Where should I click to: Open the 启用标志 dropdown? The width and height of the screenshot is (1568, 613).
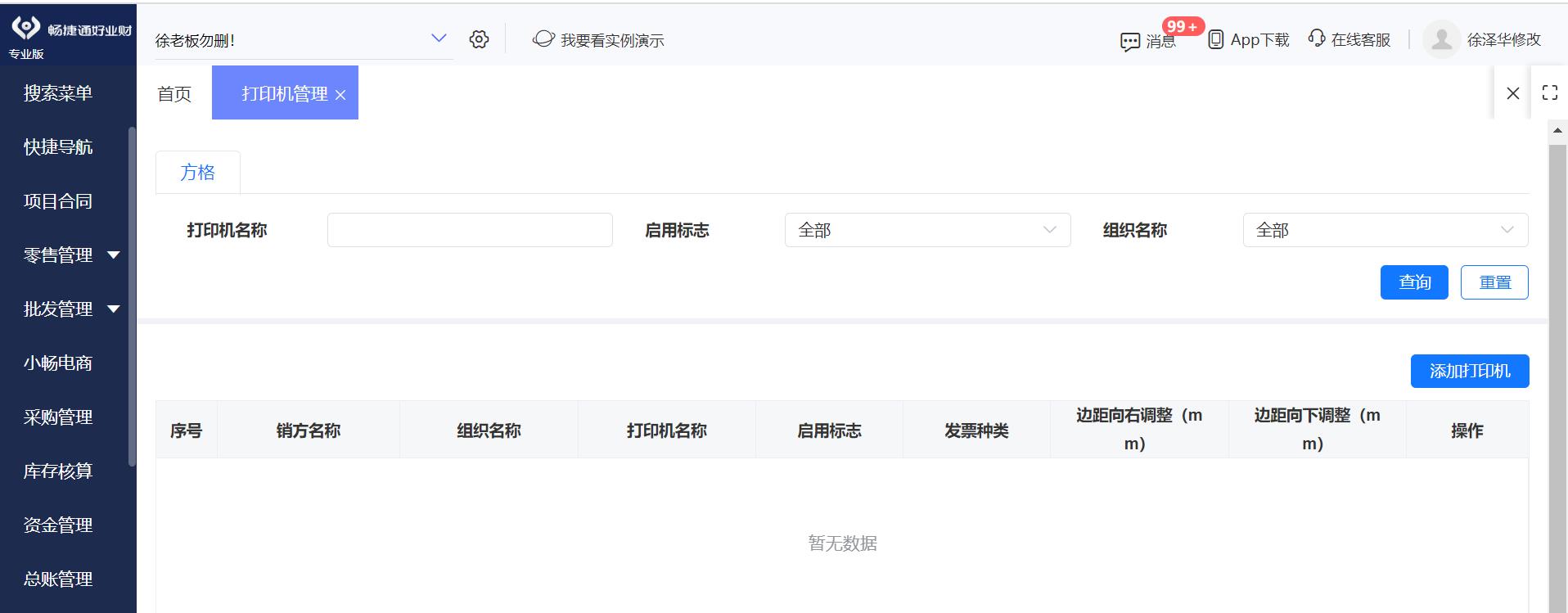[x=927, y=230]
